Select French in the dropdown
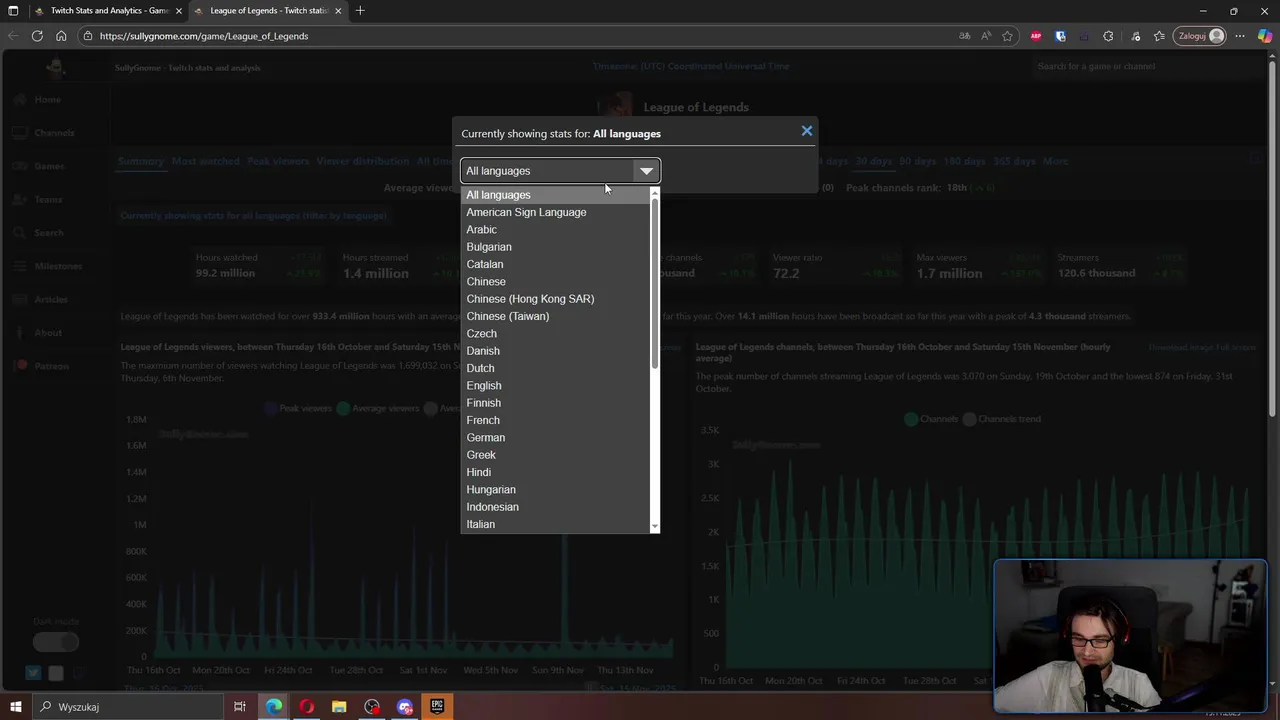 click(555, 420)
